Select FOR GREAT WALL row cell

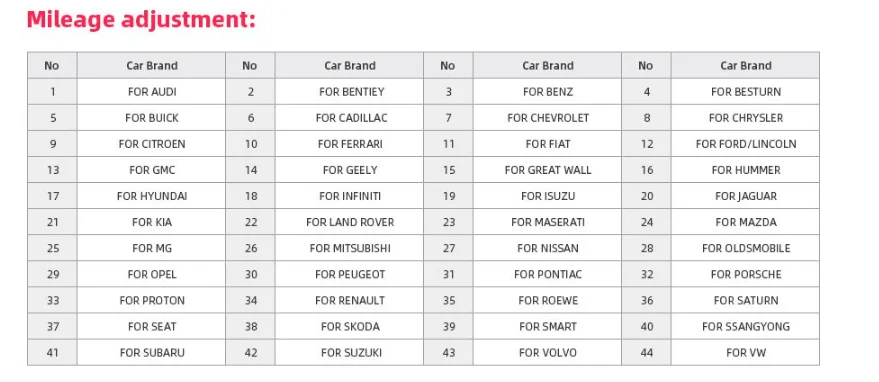click(x=547, y=170)
